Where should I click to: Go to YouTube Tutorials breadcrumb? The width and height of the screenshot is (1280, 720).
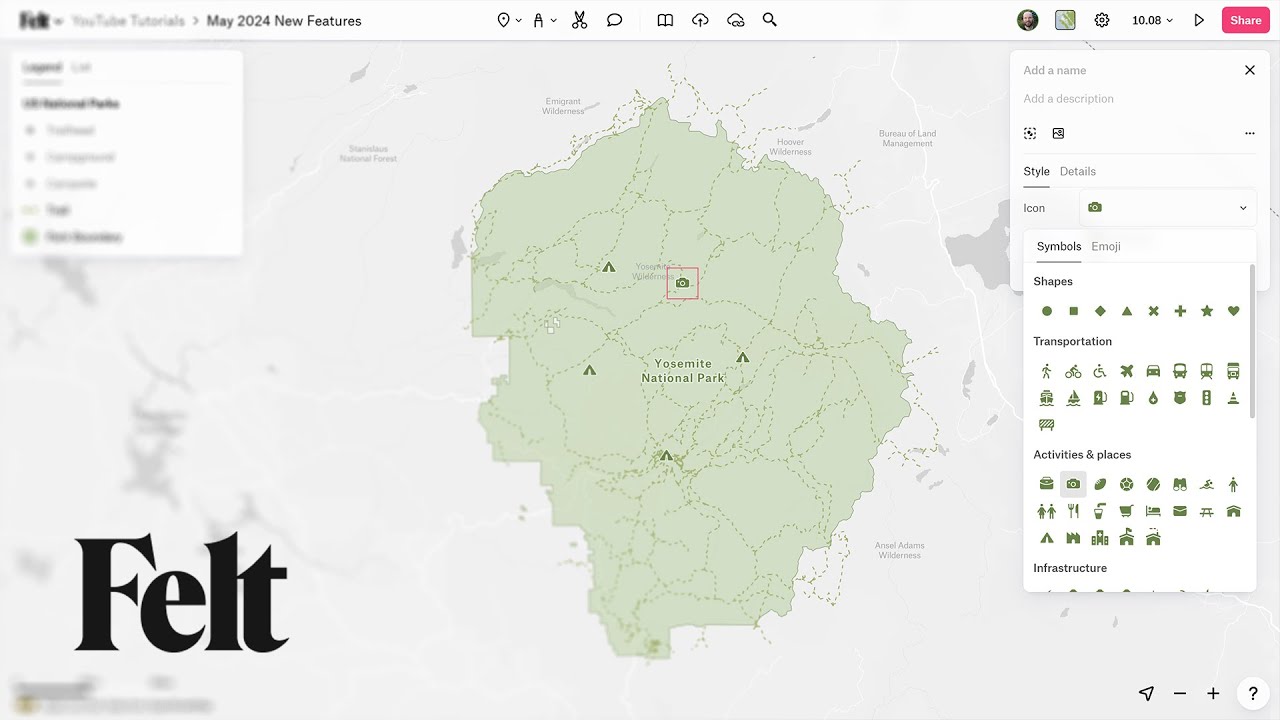[128, 21]
